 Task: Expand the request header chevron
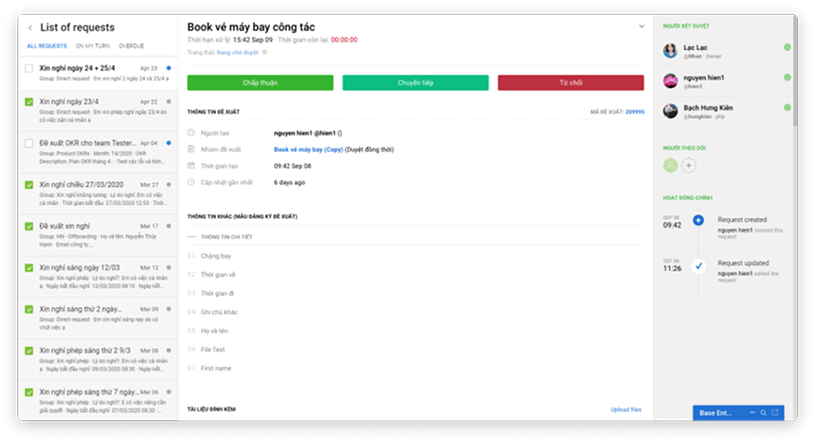pos(642,26)
